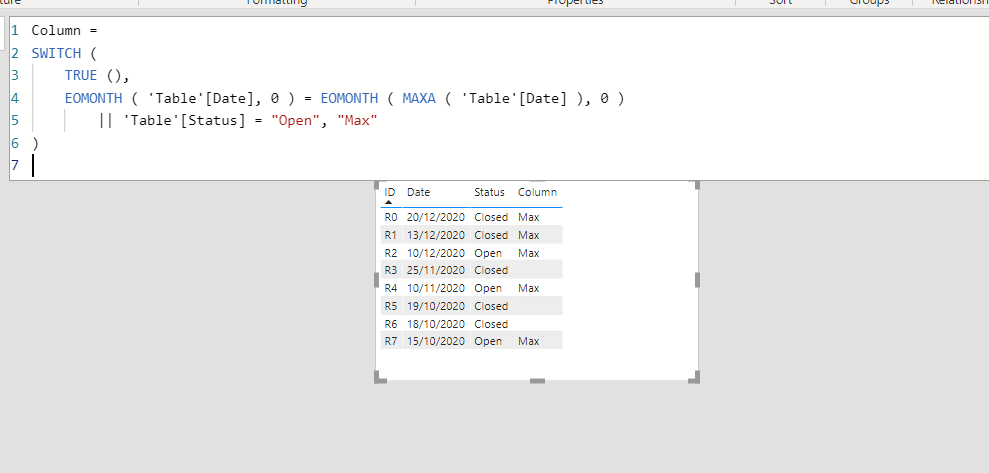Sort the table by the ID column header
The height and width of the screenshot is (473, 989).
(390, 192)
